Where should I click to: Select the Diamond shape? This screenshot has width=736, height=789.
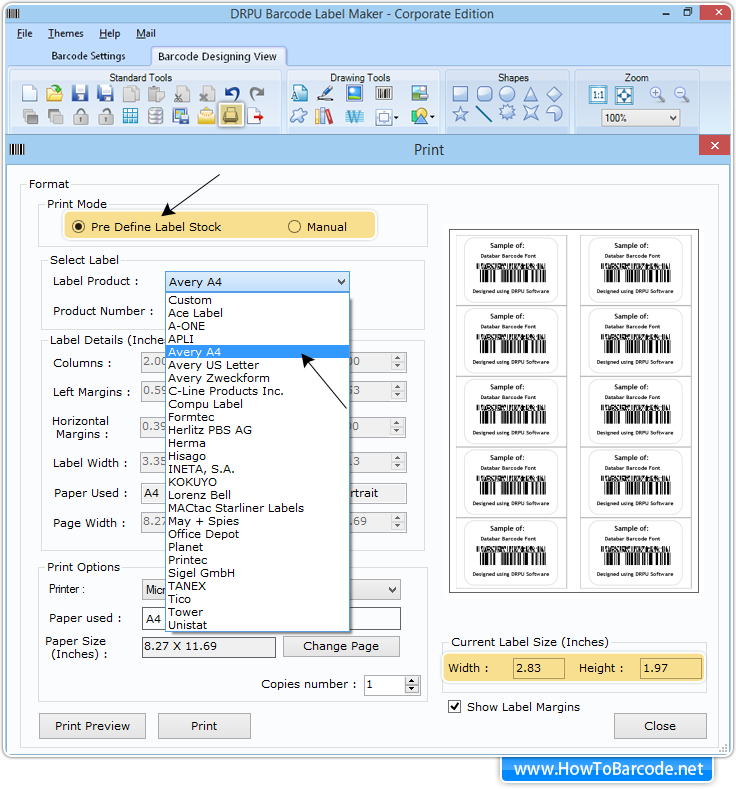tap(554, 94)
